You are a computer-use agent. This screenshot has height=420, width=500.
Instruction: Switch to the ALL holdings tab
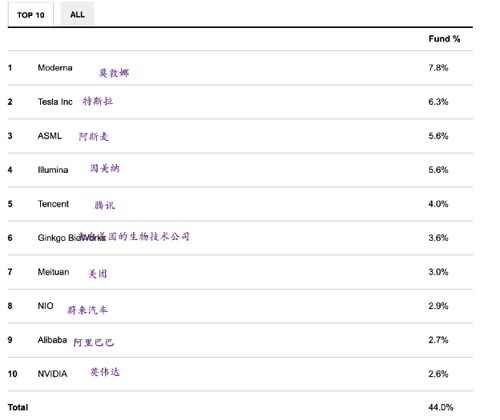pyautogui.click(x=77, y=14)
